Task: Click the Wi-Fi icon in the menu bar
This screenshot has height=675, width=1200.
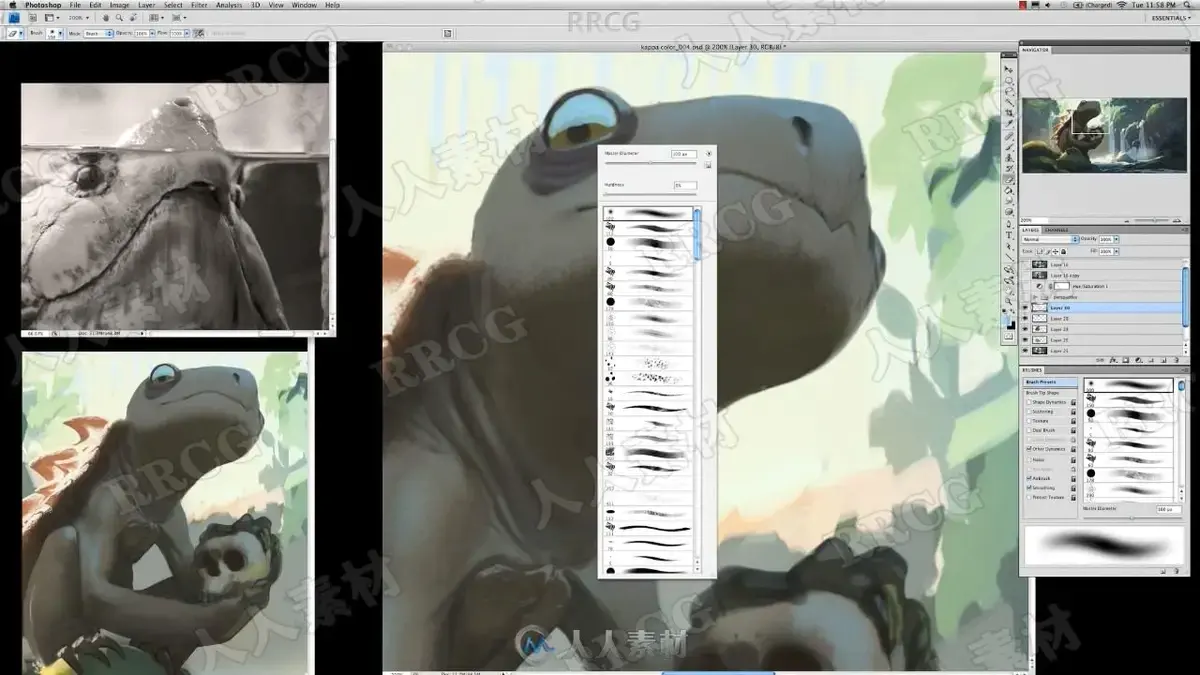Action: (1122, 5)
